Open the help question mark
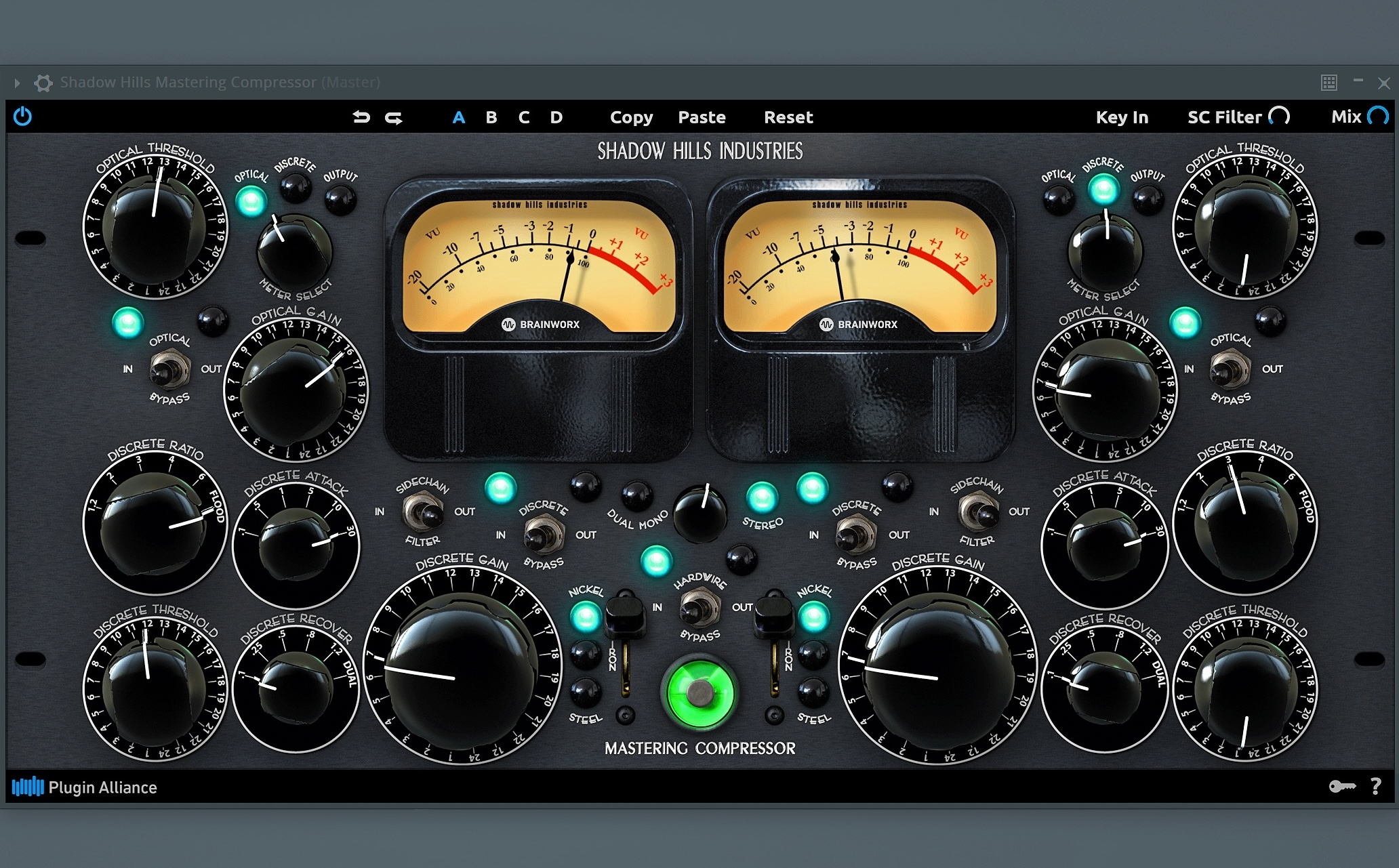 (1375, 786)
